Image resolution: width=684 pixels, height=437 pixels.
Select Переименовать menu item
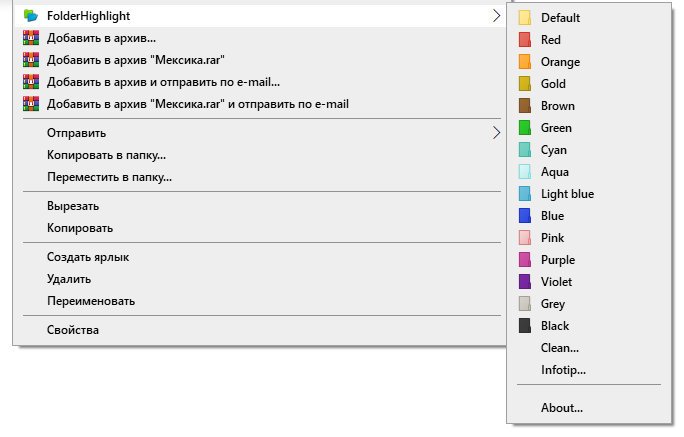click(260, 301)
